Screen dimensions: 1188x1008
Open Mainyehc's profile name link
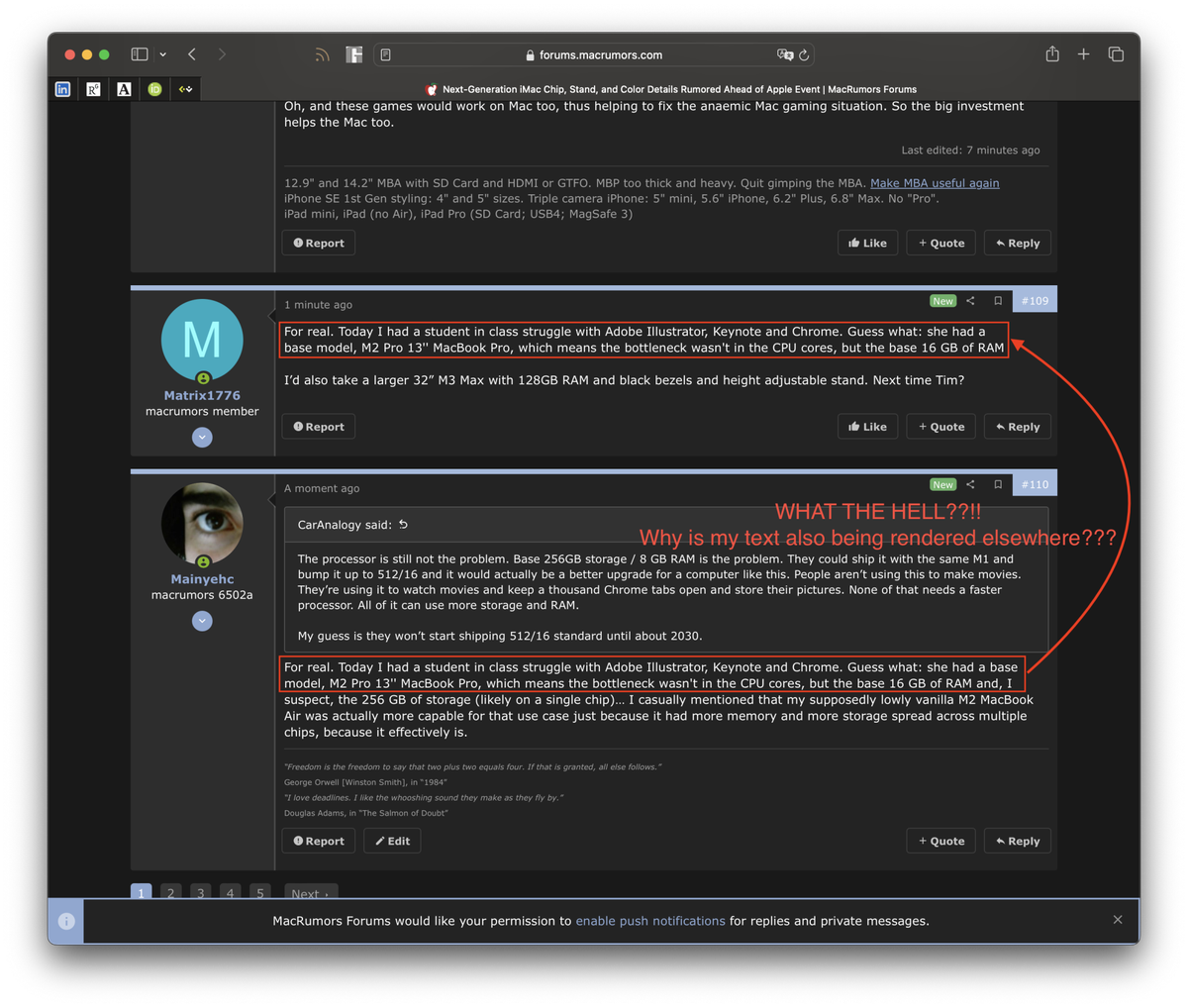click(x=202, y=579)
